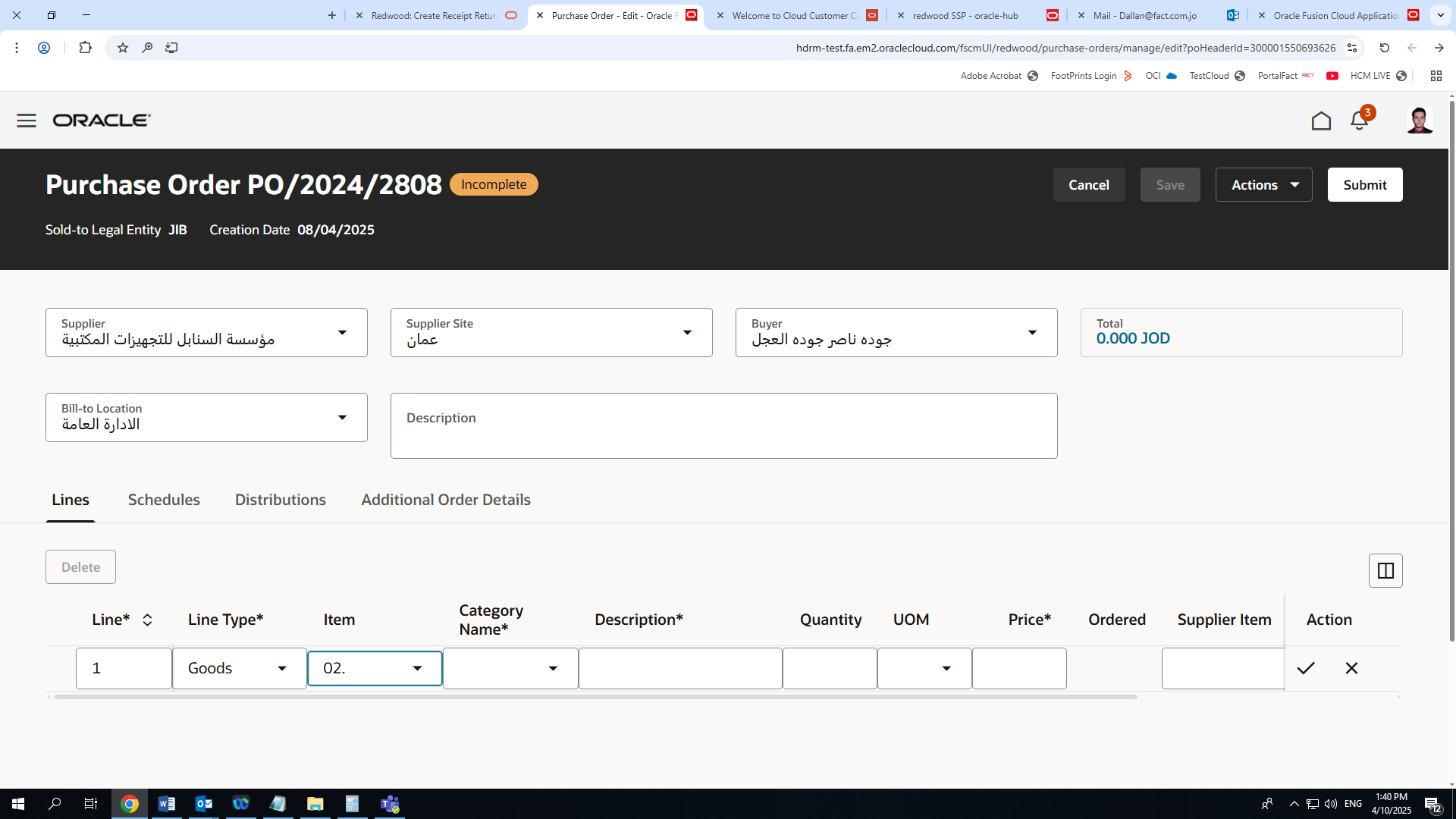The height and width of the screenshot is (819, 1456).
Task: Open Microsoft Teams from the taskbar
Action: pos(390,804)
